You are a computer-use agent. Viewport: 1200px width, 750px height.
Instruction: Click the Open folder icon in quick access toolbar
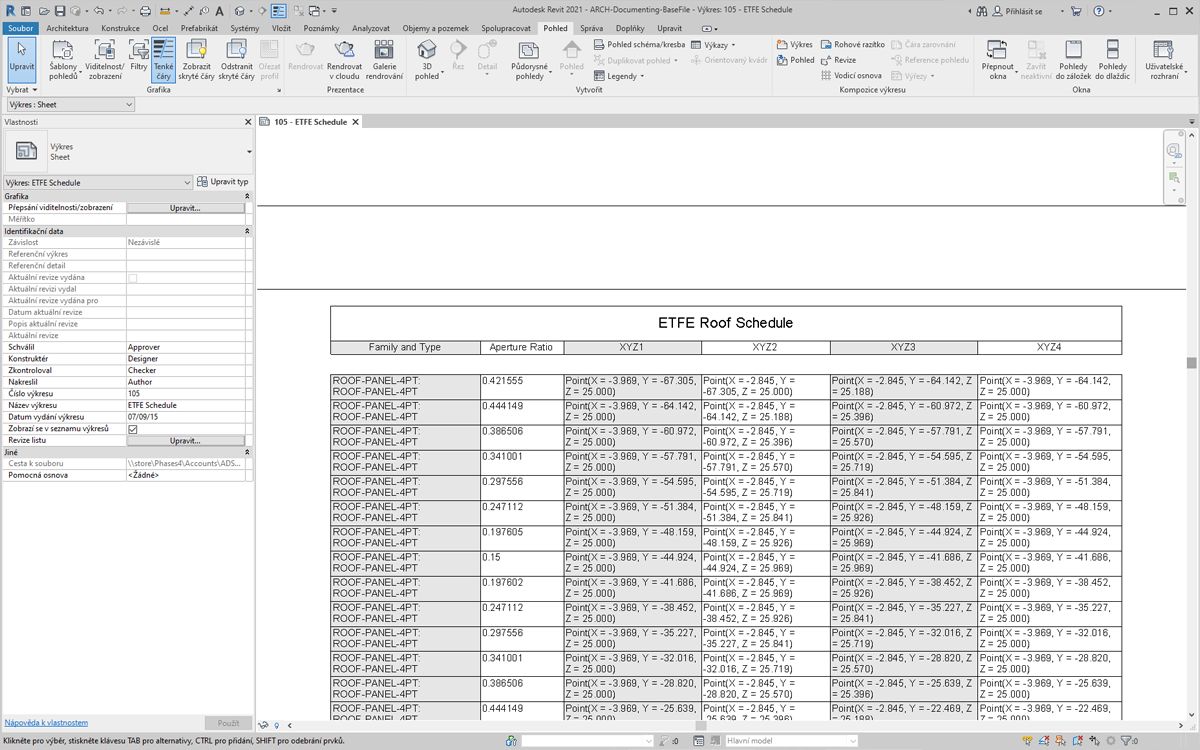pos(46,11)
